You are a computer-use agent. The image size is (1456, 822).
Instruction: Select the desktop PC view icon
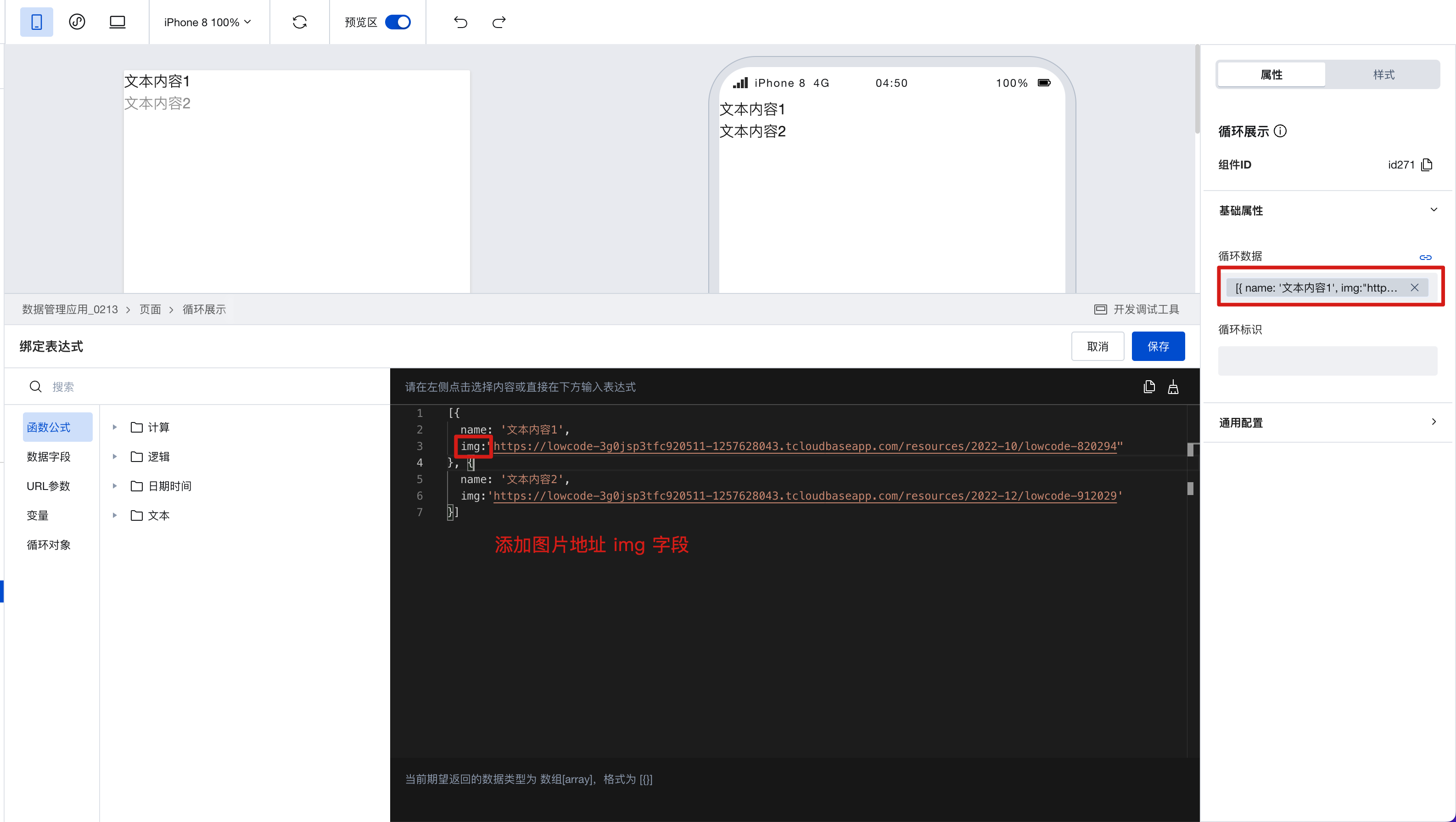pyautogui.click(x=117, y=22)
